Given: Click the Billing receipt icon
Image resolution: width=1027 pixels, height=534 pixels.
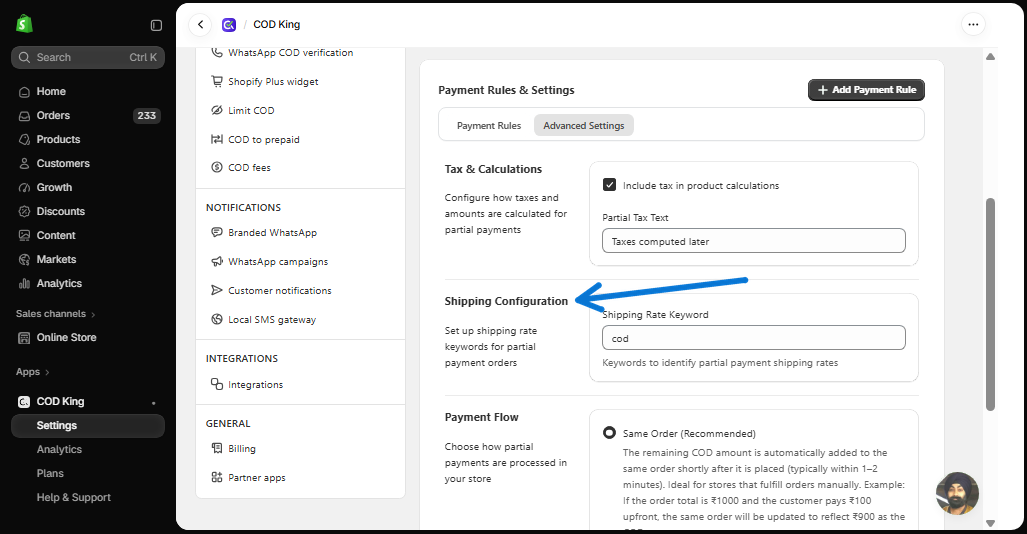Looking at the screenshot, I should point(217,448).
